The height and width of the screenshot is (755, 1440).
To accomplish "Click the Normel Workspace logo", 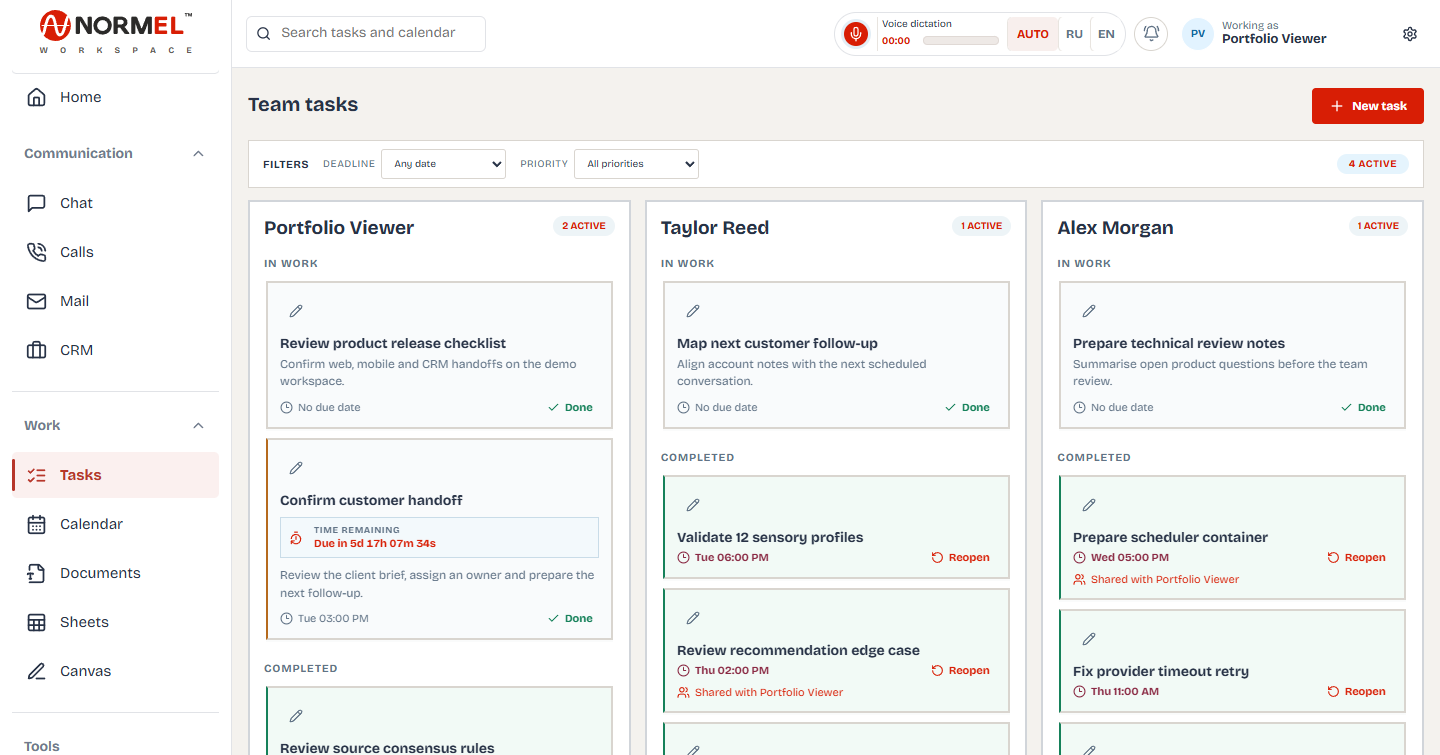I will point(116,33).
